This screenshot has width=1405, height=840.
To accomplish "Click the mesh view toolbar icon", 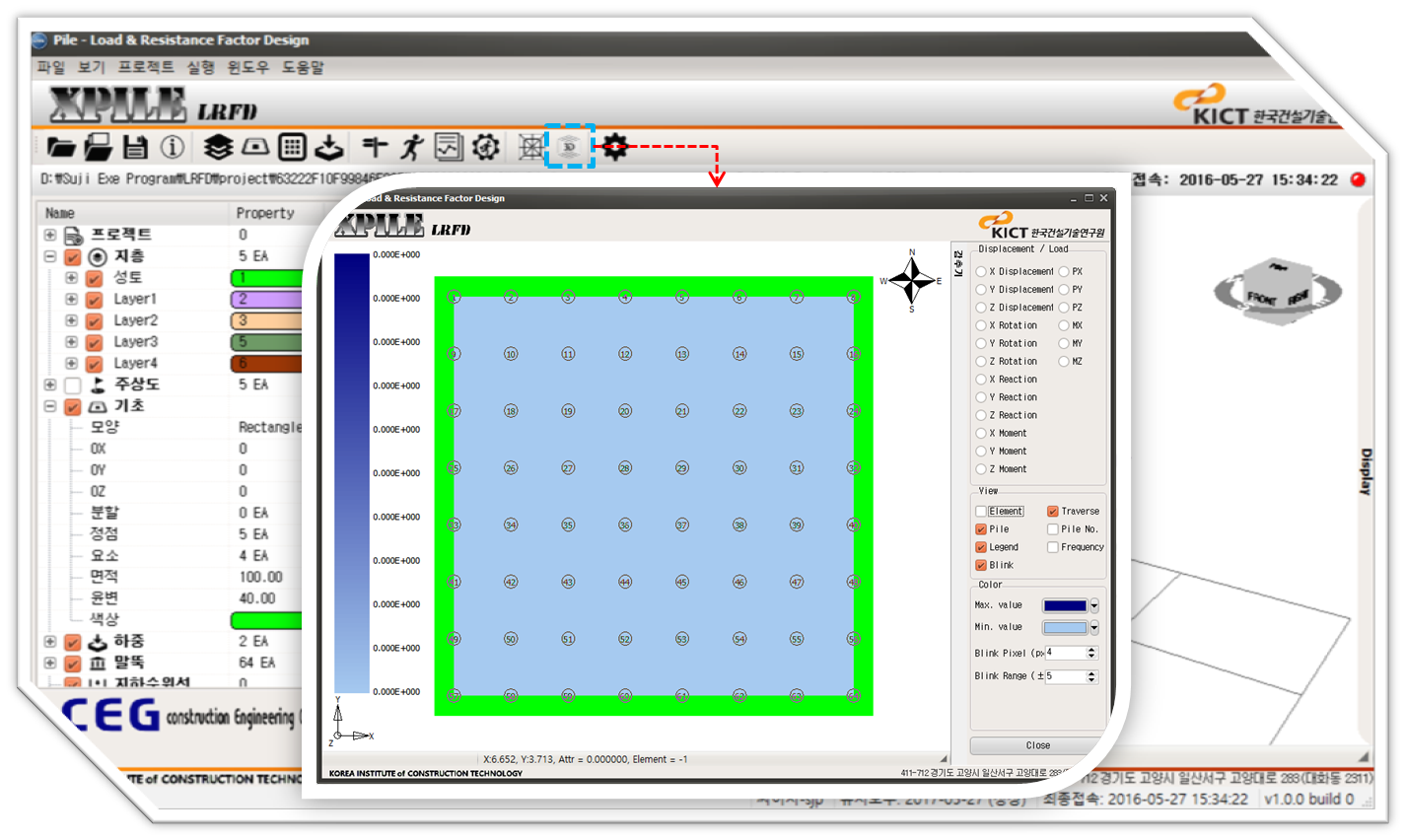I will tap(531, 148).
